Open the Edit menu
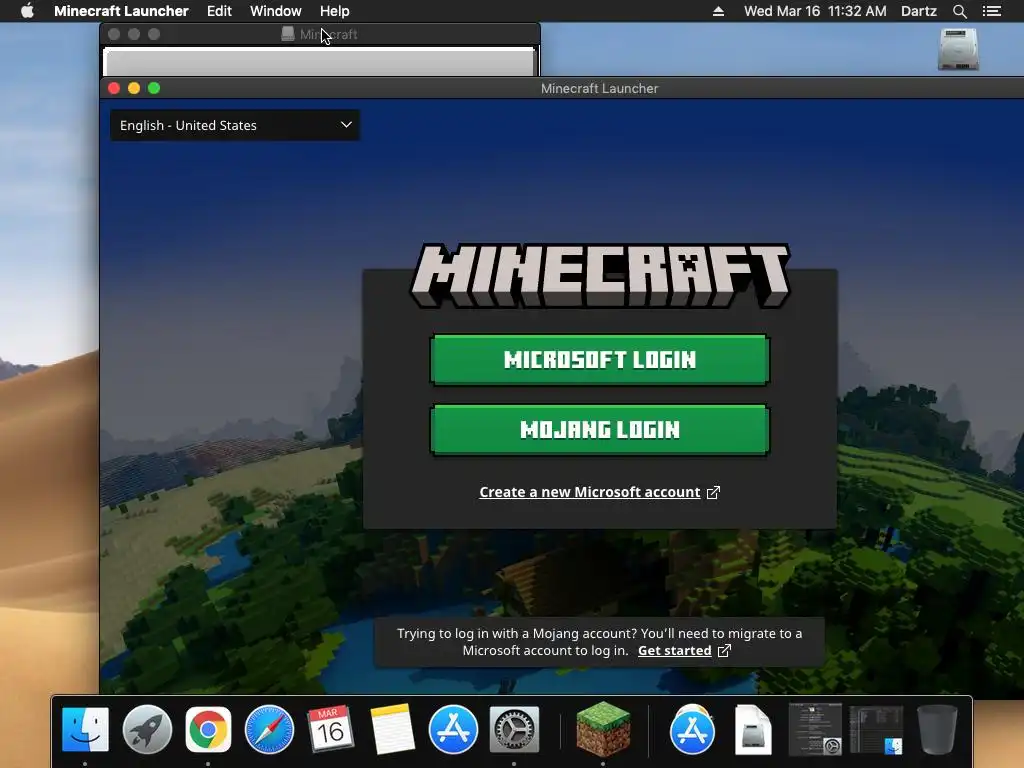 [x=219, y=11]
